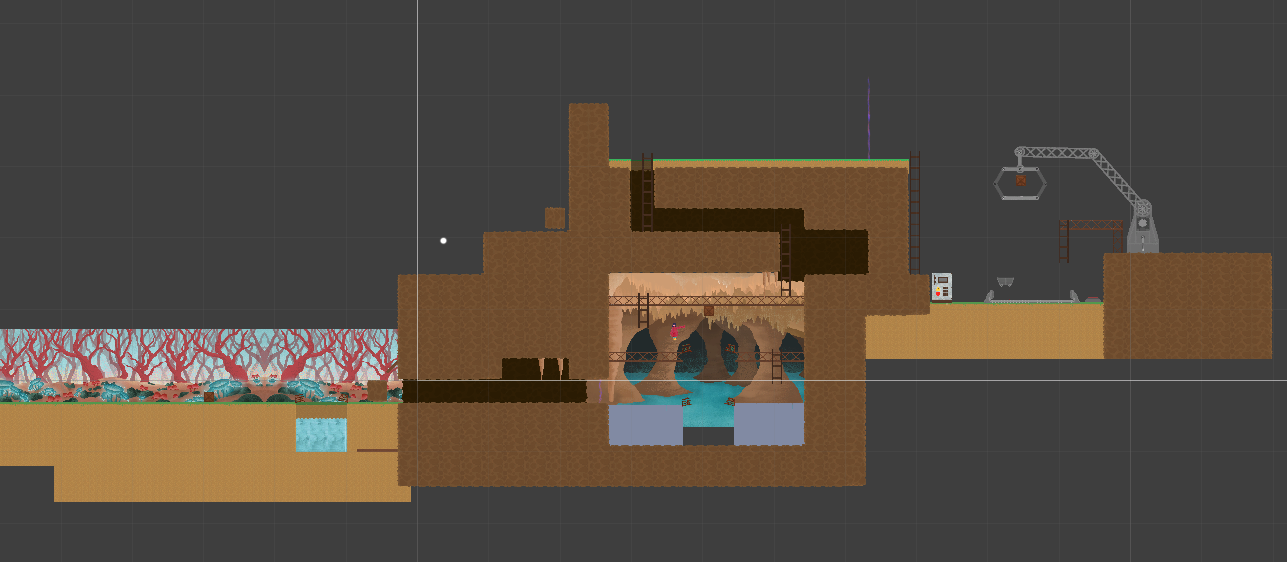The image size is (1287, 562).
Task: Select the left gray stone block under cave
Action: (x=645, y=425)
